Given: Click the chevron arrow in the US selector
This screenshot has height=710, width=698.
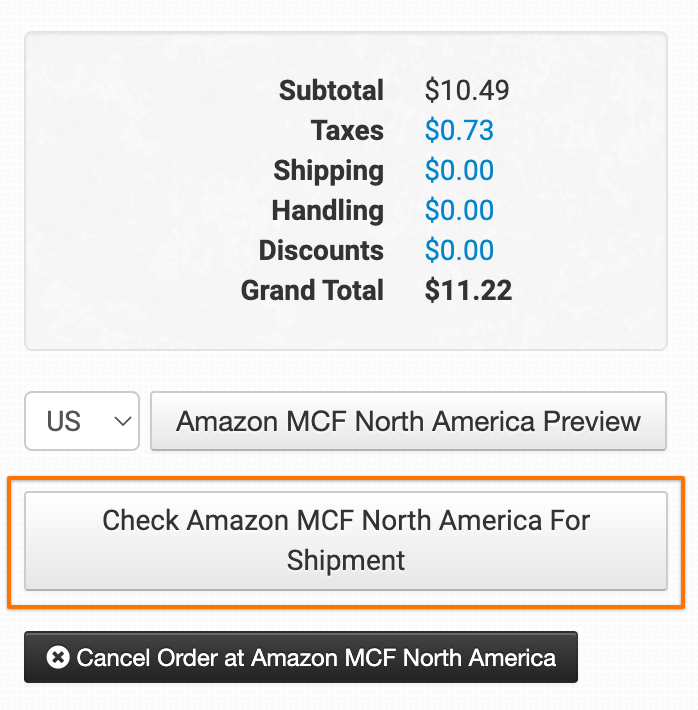Looking at the screenshot, I should (x=124, y=421).
